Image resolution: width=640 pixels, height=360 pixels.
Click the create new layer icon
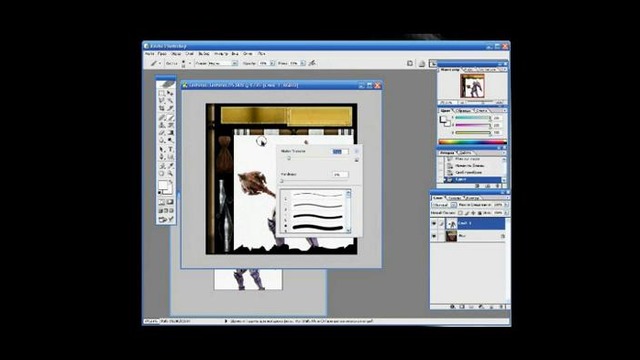coord(492,307)
